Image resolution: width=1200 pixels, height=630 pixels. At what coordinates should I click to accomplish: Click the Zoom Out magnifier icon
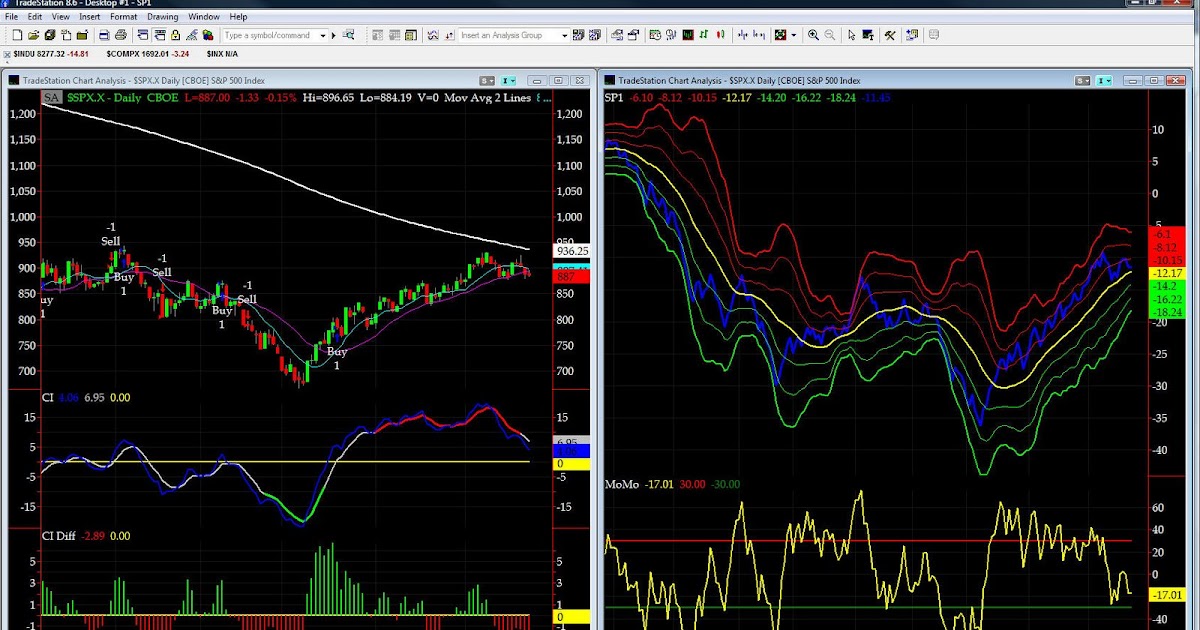point(829,35)
